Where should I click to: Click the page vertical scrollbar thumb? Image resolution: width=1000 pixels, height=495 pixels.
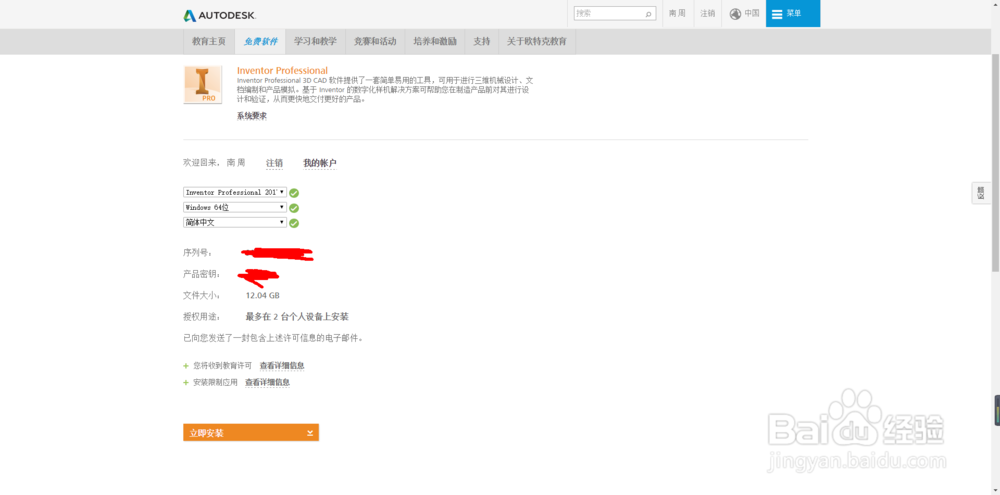pyautogui.click(x=996, y=163)
